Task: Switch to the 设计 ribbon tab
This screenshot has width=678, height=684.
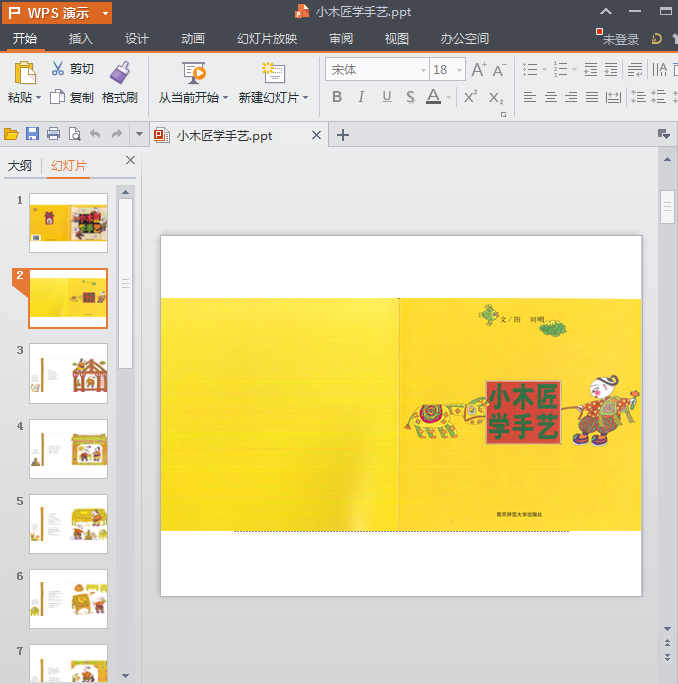Action: tap(137, 39)
